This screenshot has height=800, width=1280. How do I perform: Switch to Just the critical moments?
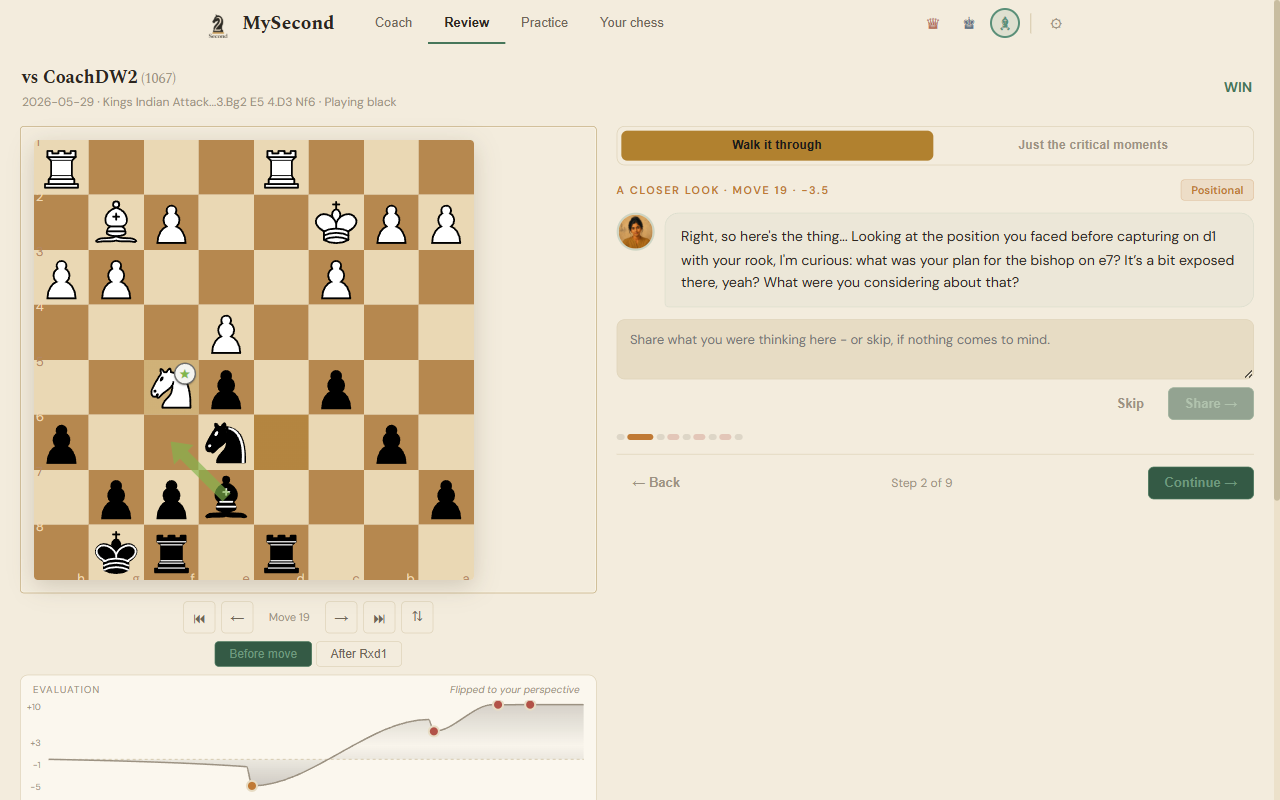click(x=1093, y=145)
